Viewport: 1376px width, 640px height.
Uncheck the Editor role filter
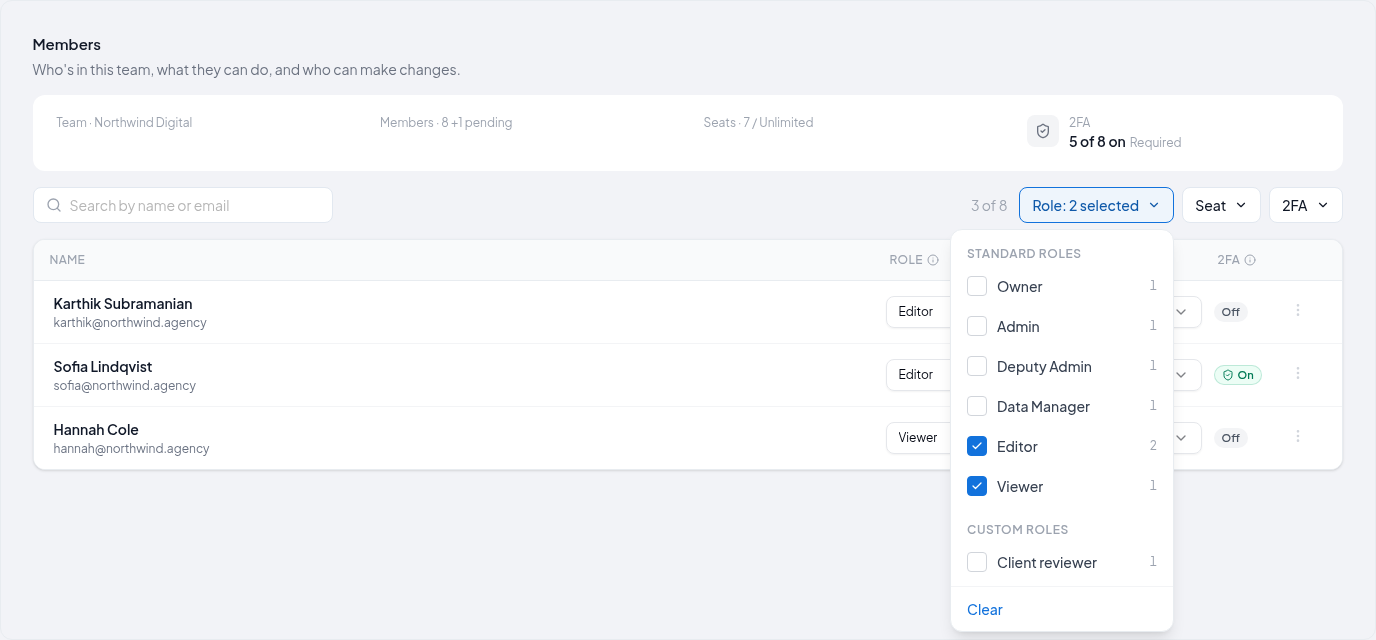click(x=977, y=447)
